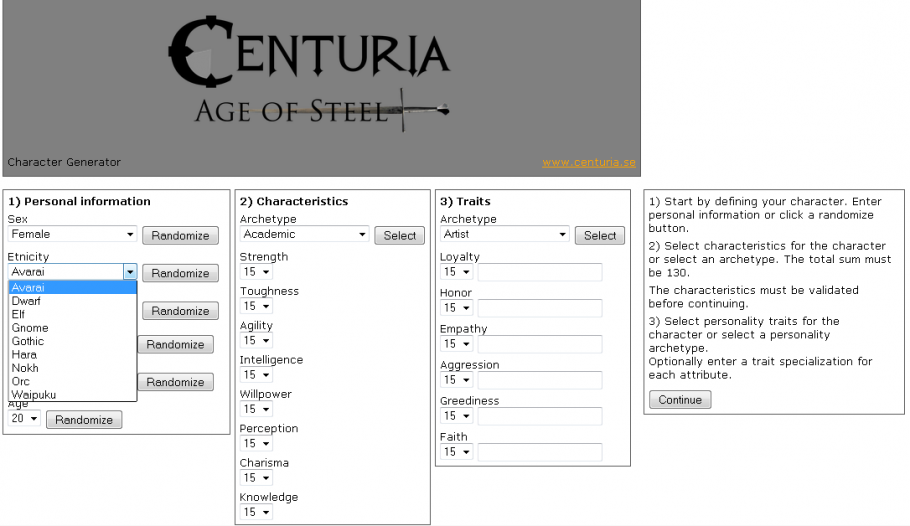Open the Intelligence value dropdown
The height and width of the screenshot is (526, 910).
(256, 374)
